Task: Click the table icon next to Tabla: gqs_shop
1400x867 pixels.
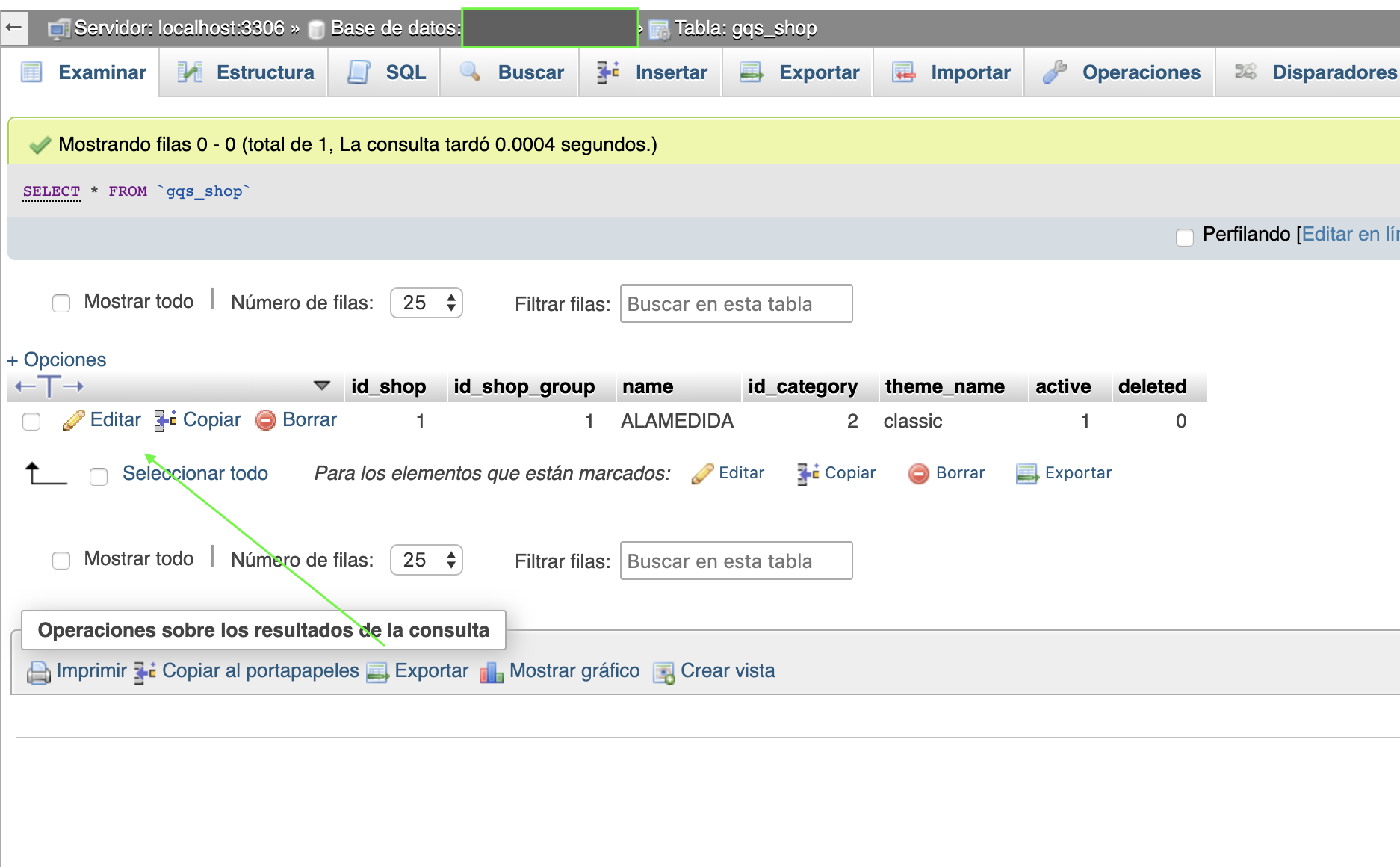Action: click(x=660, y=29)
